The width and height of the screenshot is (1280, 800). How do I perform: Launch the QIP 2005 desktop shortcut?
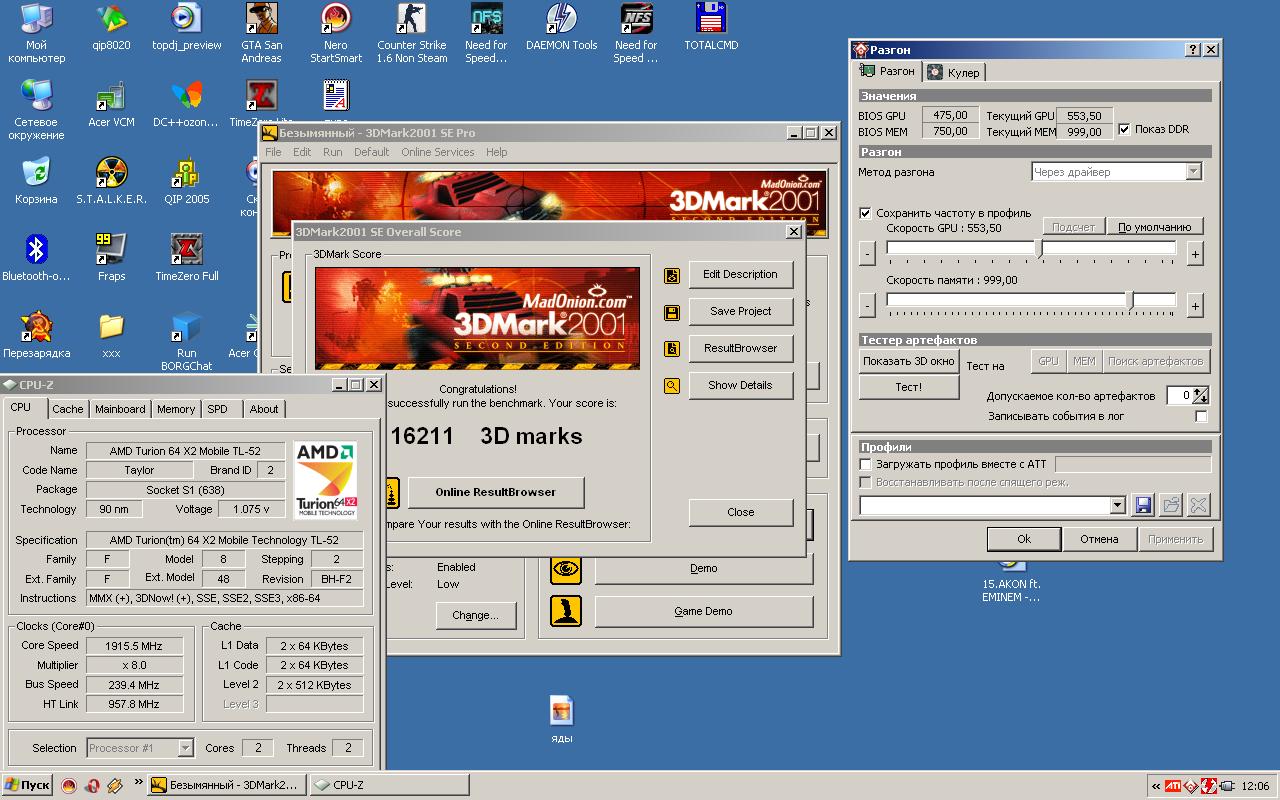(186, 172)
